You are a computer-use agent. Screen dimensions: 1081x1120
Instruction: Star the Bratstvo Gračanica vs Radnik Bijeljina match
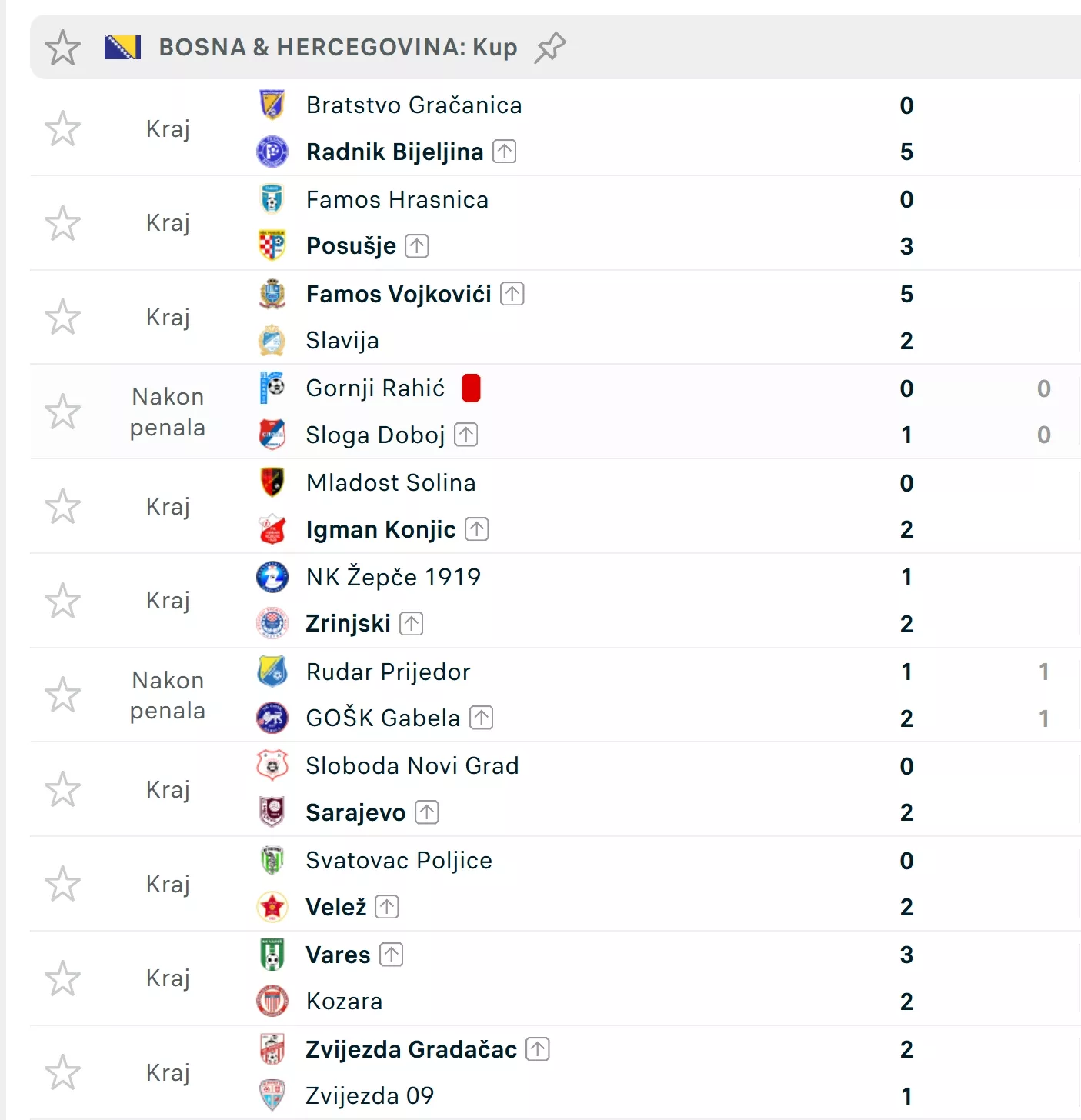coord(62,128)
